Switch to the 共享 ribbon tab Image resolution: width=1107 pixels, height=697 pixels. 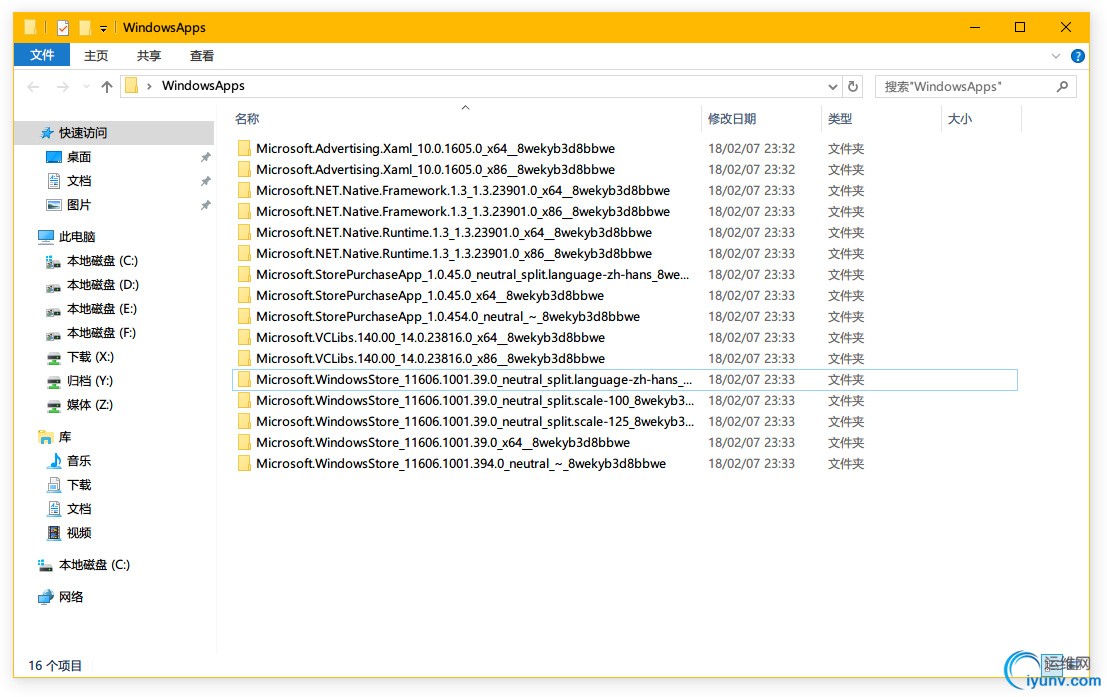pos(149,56)
